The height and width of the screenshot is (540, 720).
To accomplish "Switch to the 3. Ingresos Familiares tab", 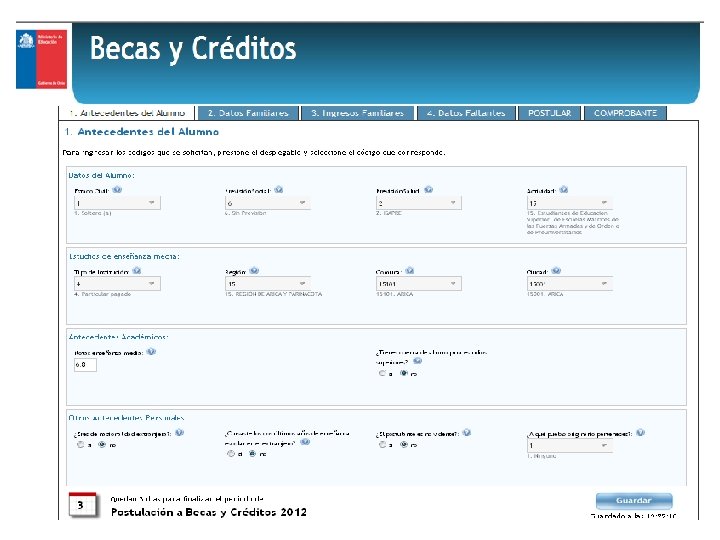I will click(358, 113).
